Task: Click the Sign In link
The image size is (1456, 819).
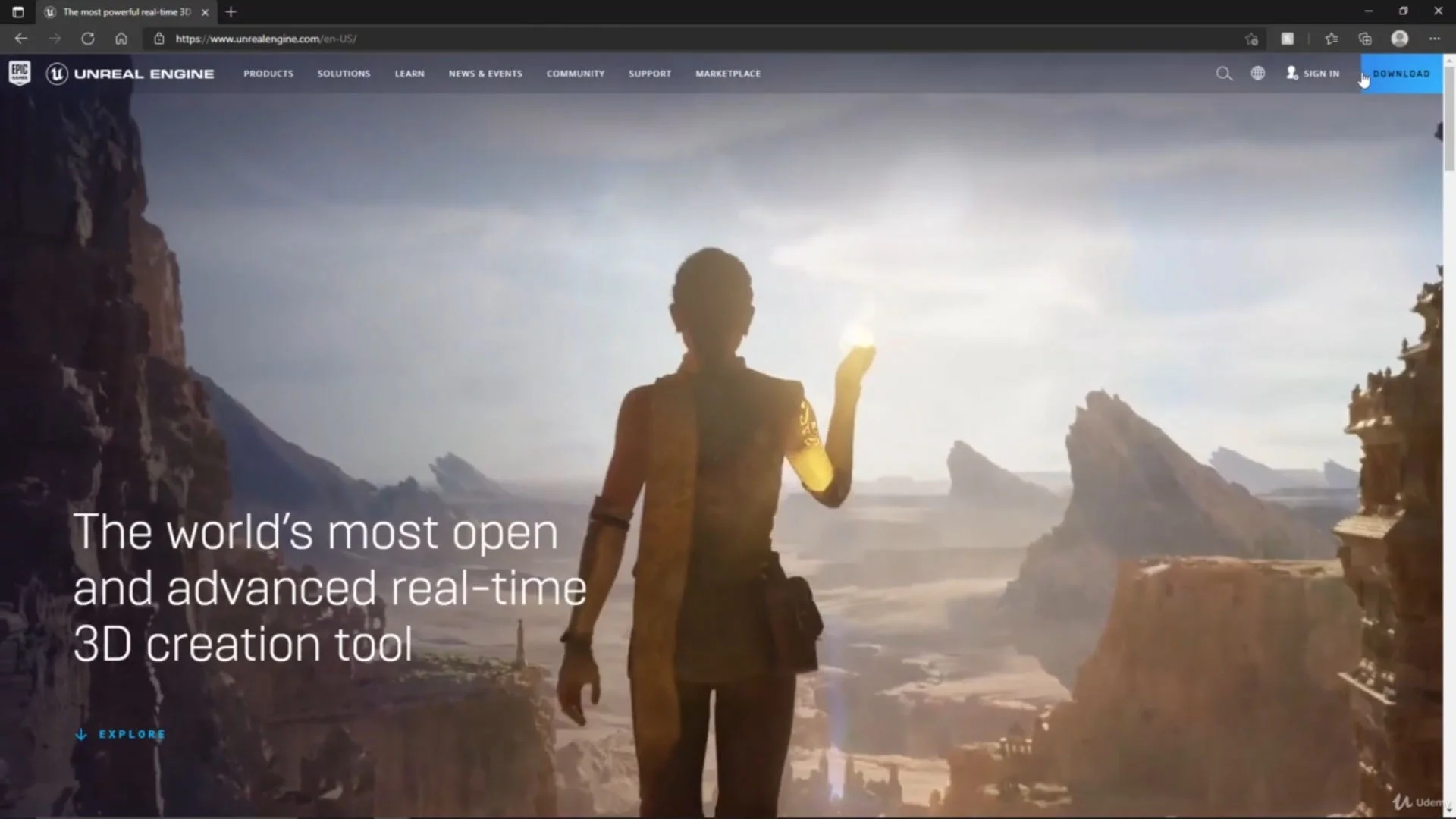Action: coord(1313,74)
